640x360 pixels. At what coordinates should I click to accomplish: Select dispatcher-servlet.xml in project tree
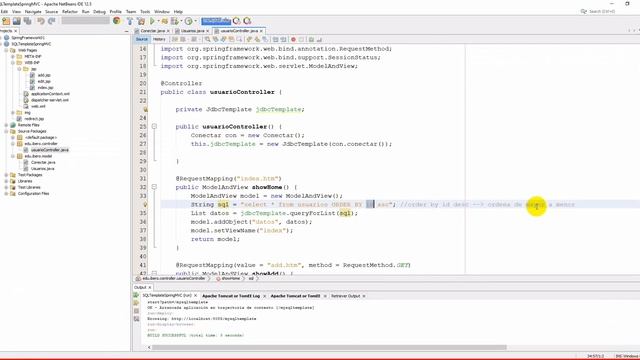[x=50, y=100]
